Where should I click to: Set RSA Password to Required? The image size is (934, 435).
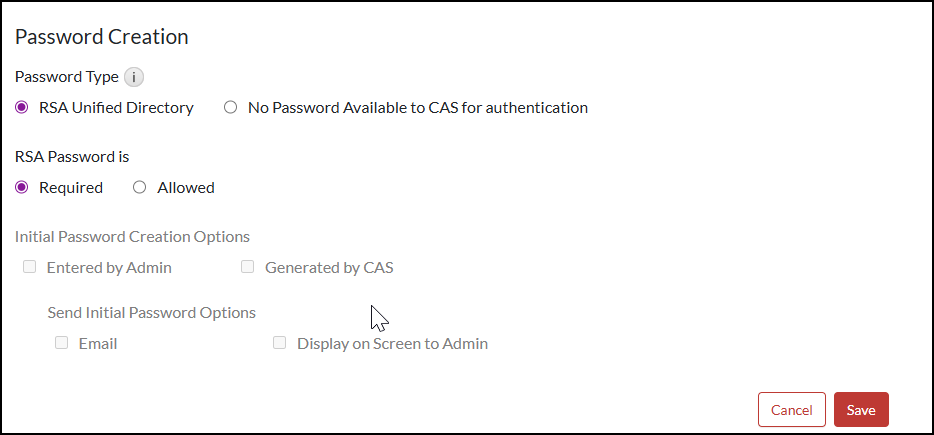click(22, 187)
